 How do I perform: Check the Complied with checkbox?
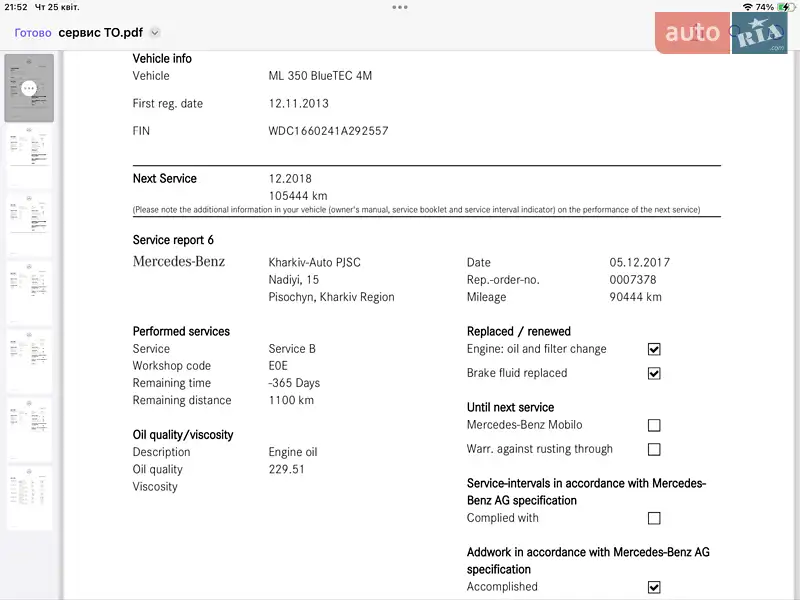tap(654, 518)
